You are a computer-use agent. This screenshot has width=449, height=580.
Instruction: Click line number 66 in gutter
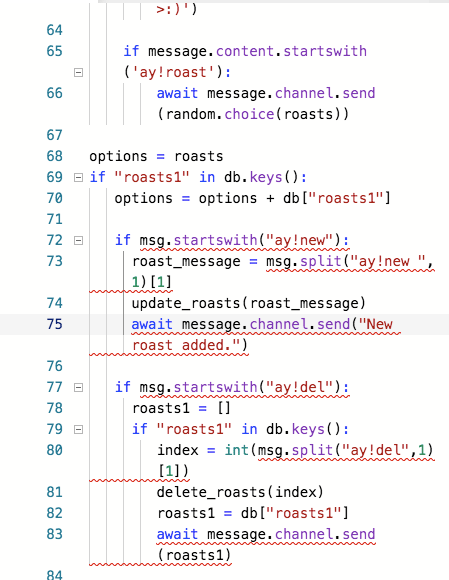(54, 93)
